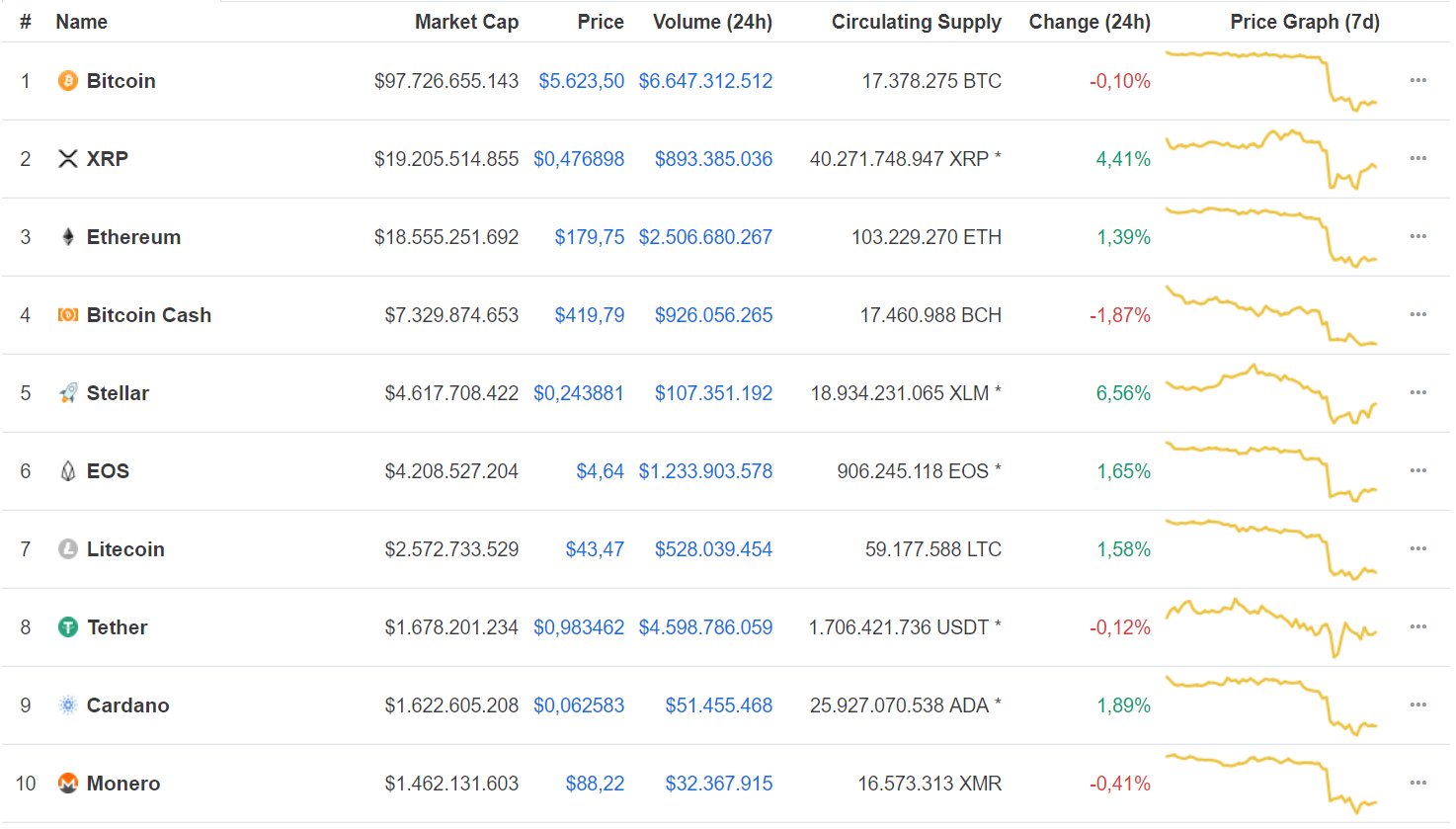Click Bitcoin price $5.623,50
The image size is (1456, 829).
pyautogui.click(x=581, y=81)
